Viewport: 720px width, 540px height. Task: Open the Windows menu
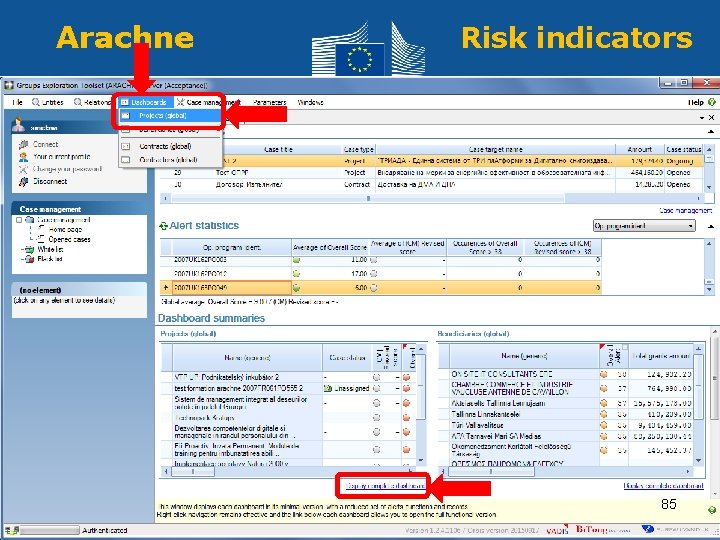310,102
